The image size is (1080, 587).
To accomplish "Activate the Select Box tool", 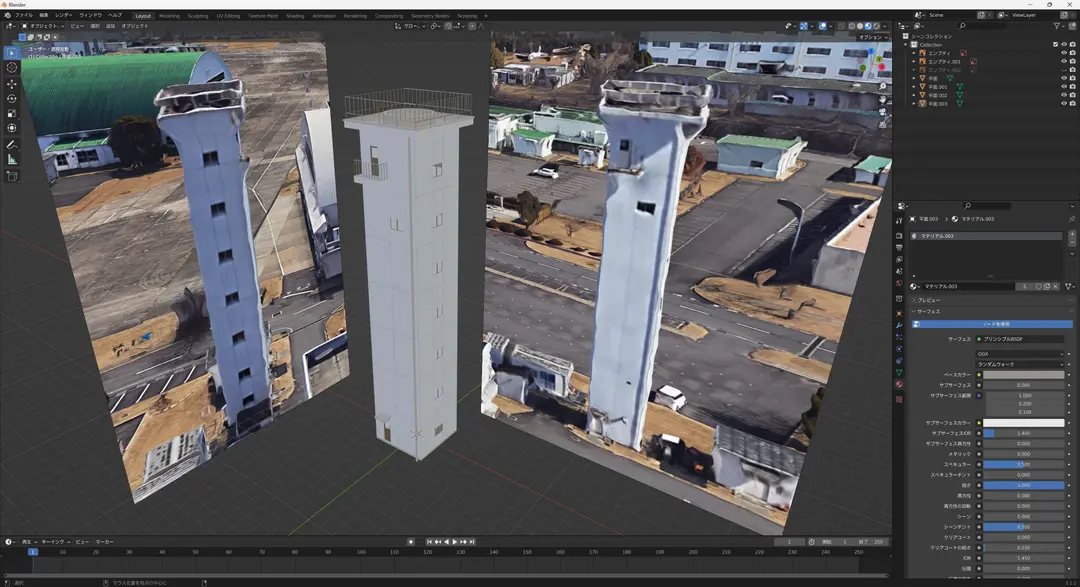I will 12,53.
